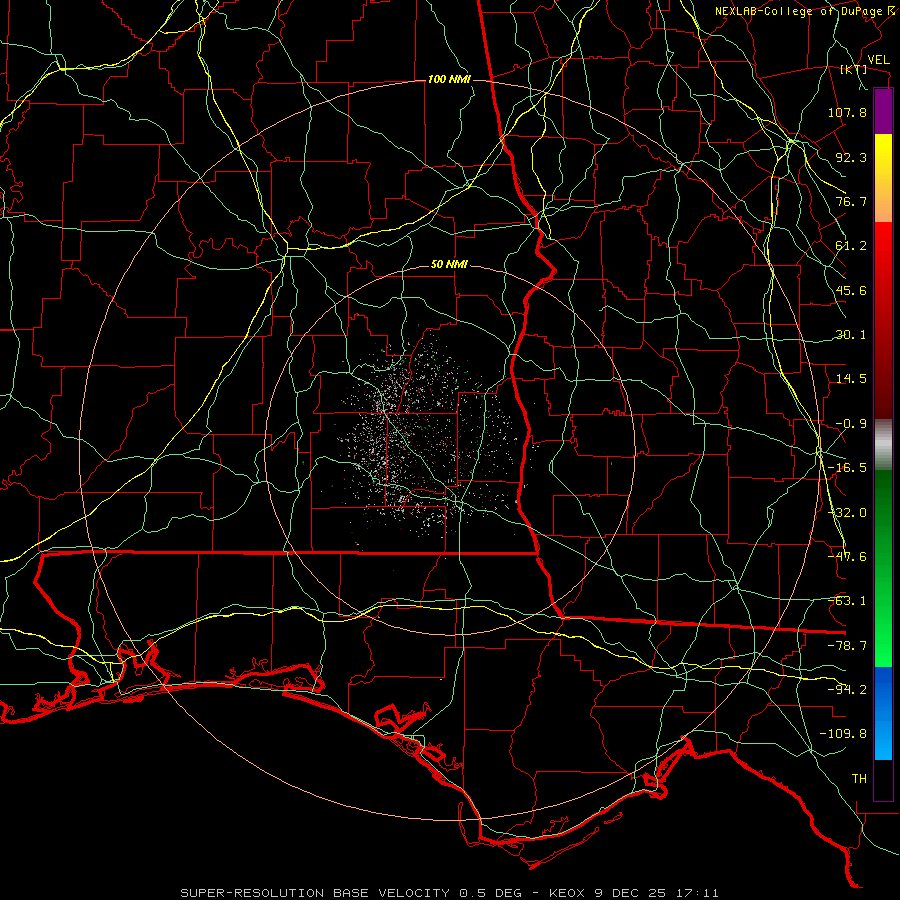The height and width of the screenshot is (900, 900).
Task: Pick the blue segment of color scale
Action: click(x=883, y=713)
